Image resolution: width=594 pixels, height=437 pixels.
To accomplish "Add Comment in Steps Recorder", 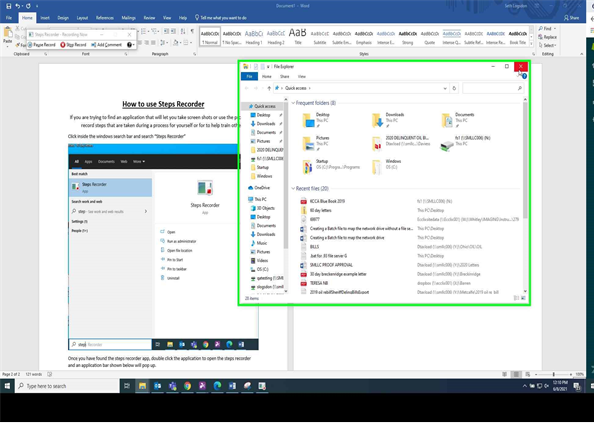I will 106,45.
